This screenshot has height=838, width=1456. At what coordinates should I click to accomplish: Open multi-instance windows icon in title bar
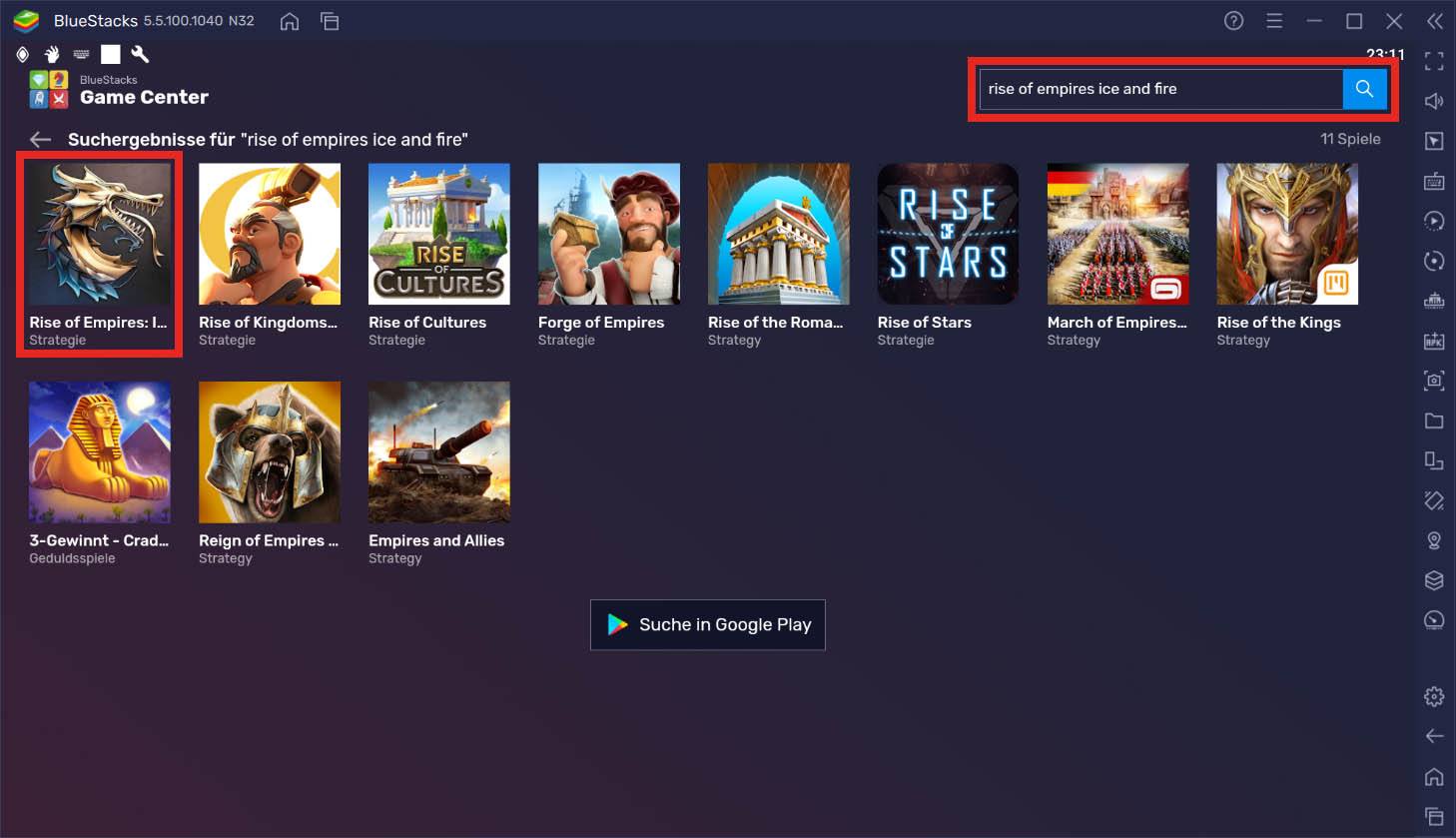(330, 21)
